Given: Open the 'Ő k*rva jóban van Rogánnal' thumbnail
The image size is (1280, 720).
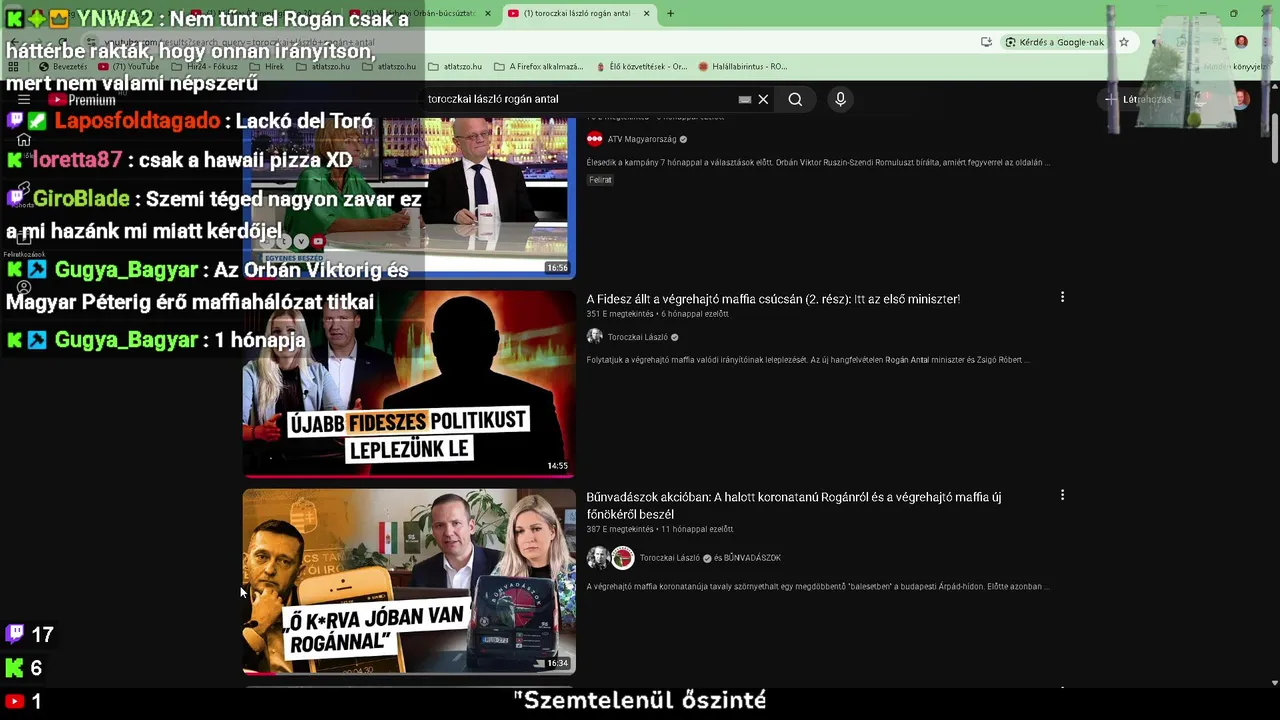Looking at the screenshot, I should [409, 581].
